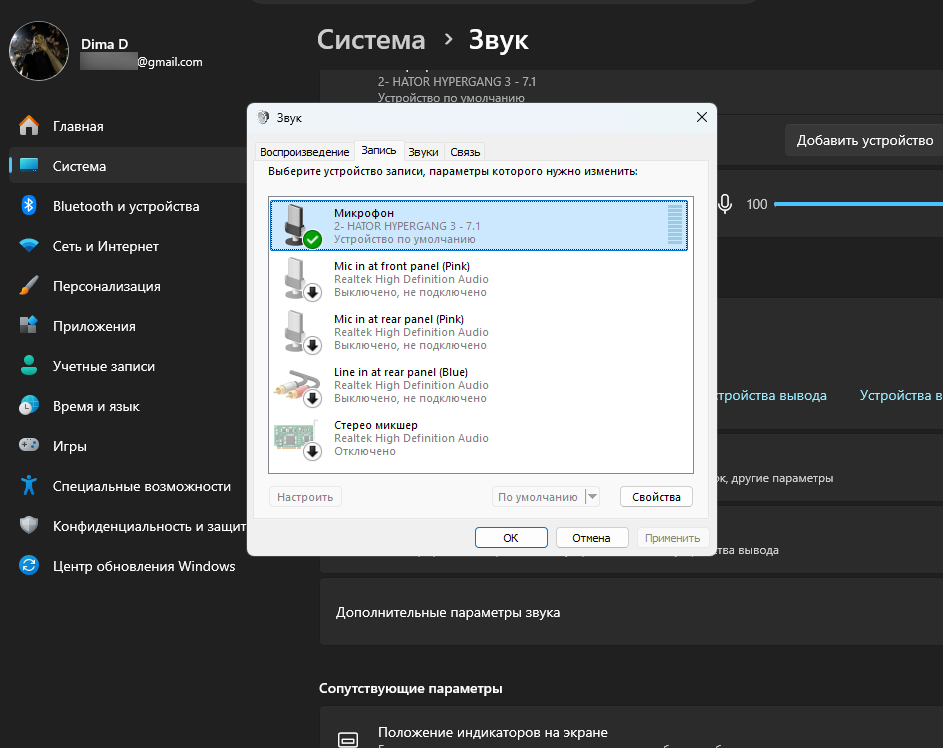Open Персонализация settings section
The height and width of the screenshot is (748, 943).
[127, 286]
